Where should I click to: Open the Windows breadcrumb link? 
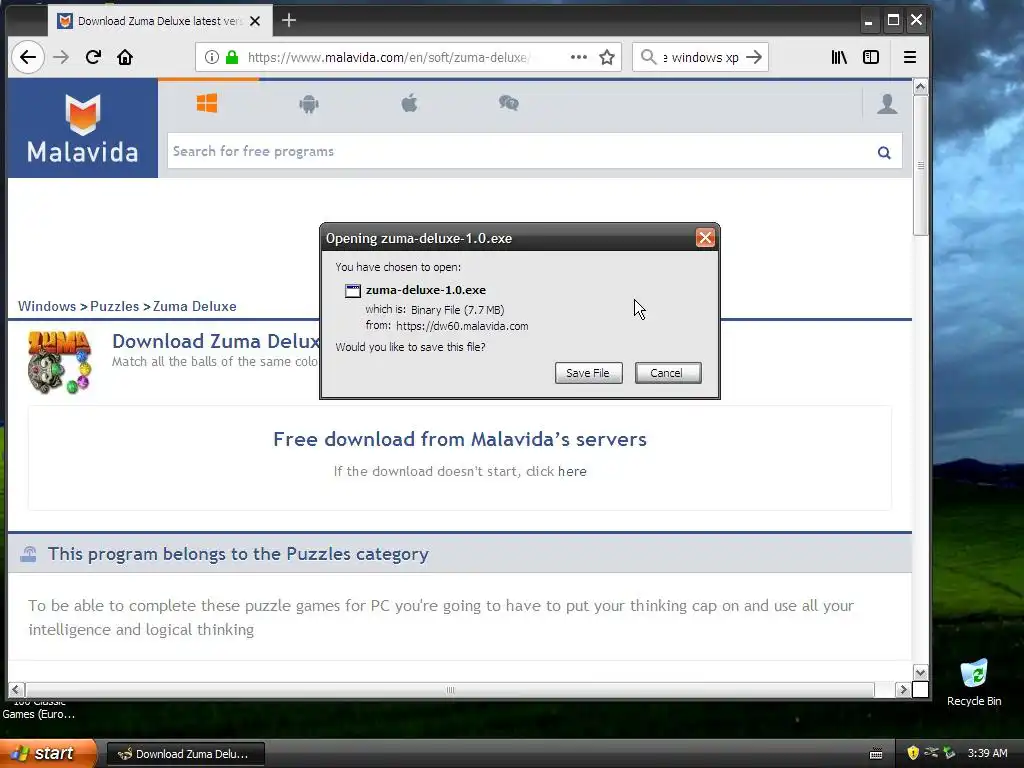[x=47, y=306]
